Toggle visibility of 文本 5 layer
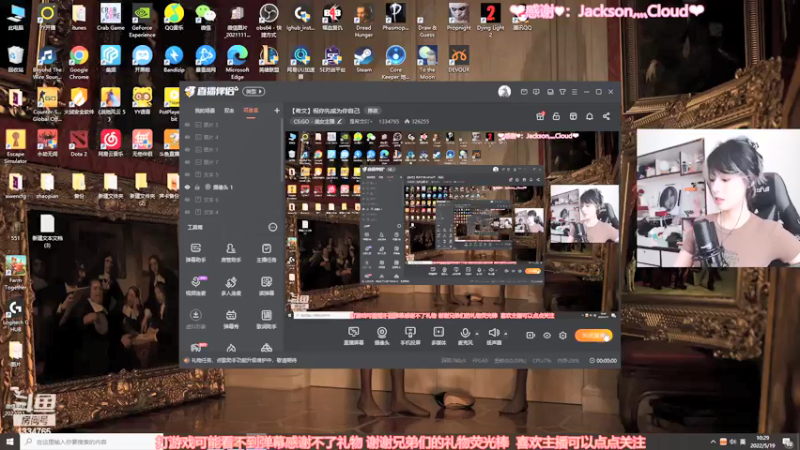This screenshot has height=450, width=800. tap(187, 174)
